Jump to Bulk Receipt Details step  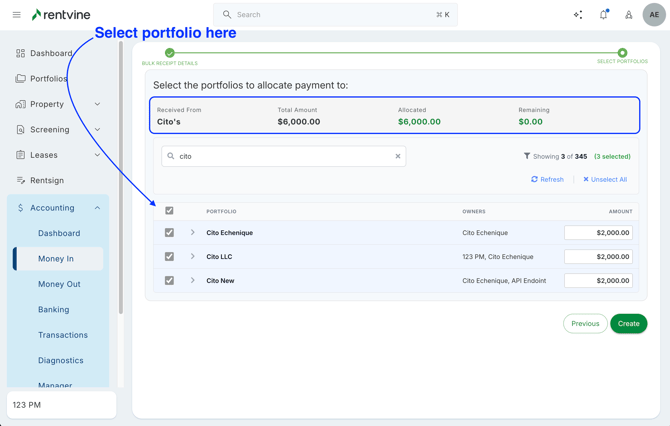coord(170,53)
